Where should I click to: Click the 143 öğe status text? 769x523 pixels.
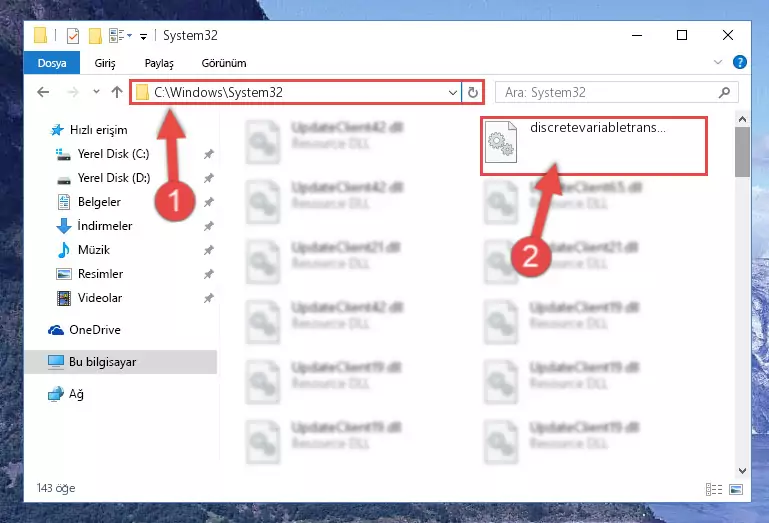[56, 488]
